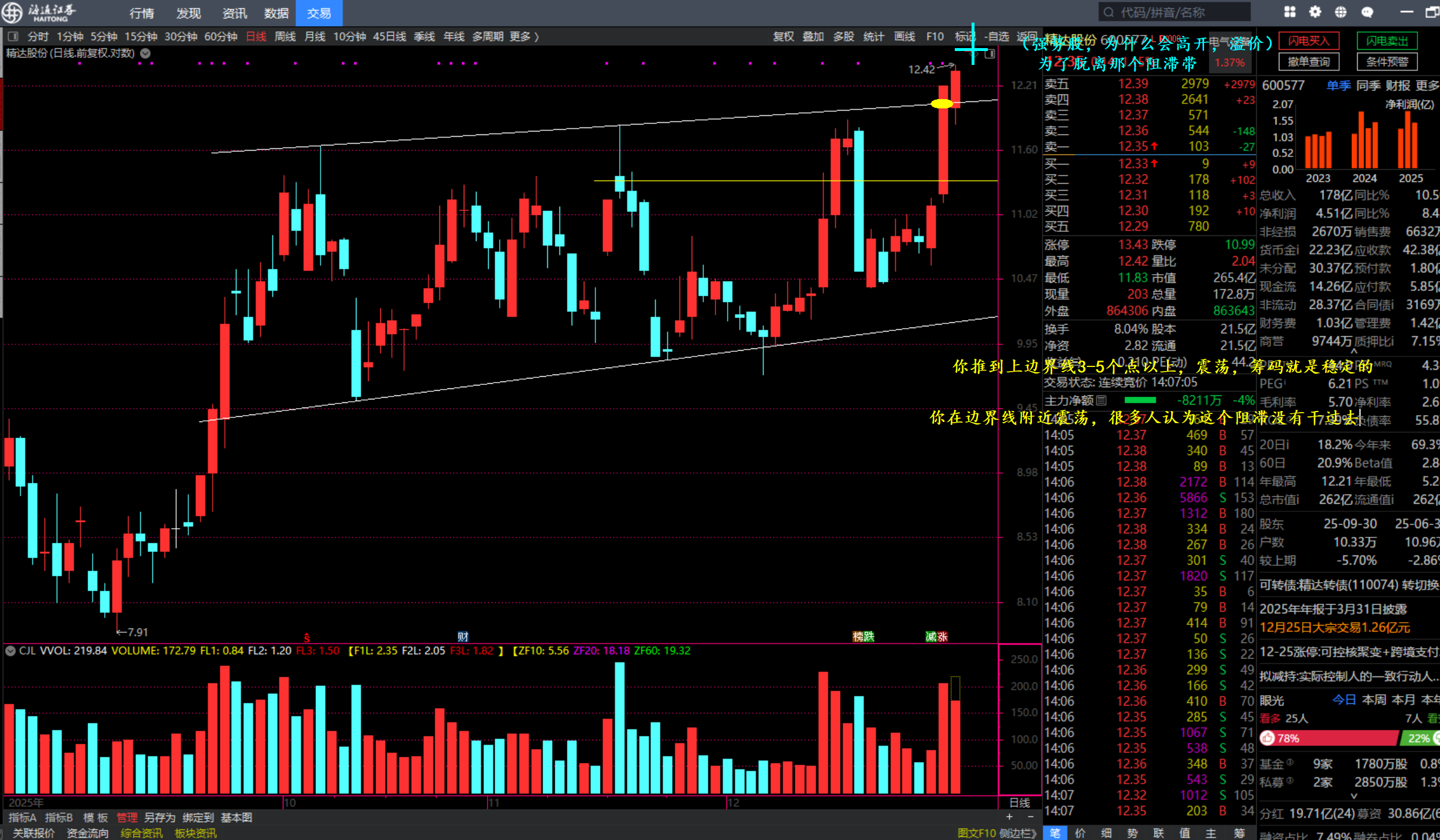This screenshot has height=840, width=1440.
Task: Click the globe network icon
Action: point(1340,12)
